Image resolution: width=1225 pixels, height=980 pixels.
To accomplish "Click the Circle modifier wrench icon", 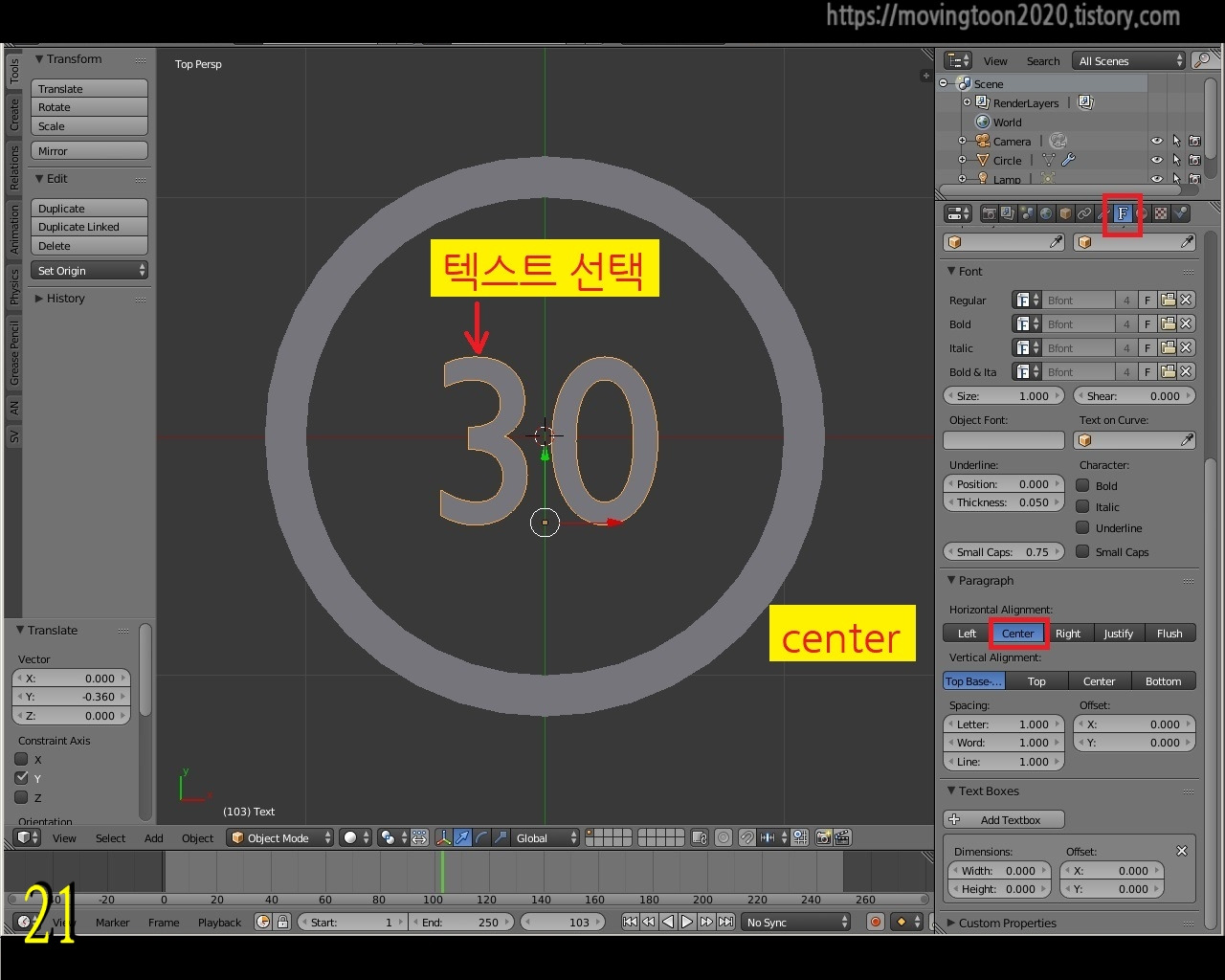I will pos(1069,160).
